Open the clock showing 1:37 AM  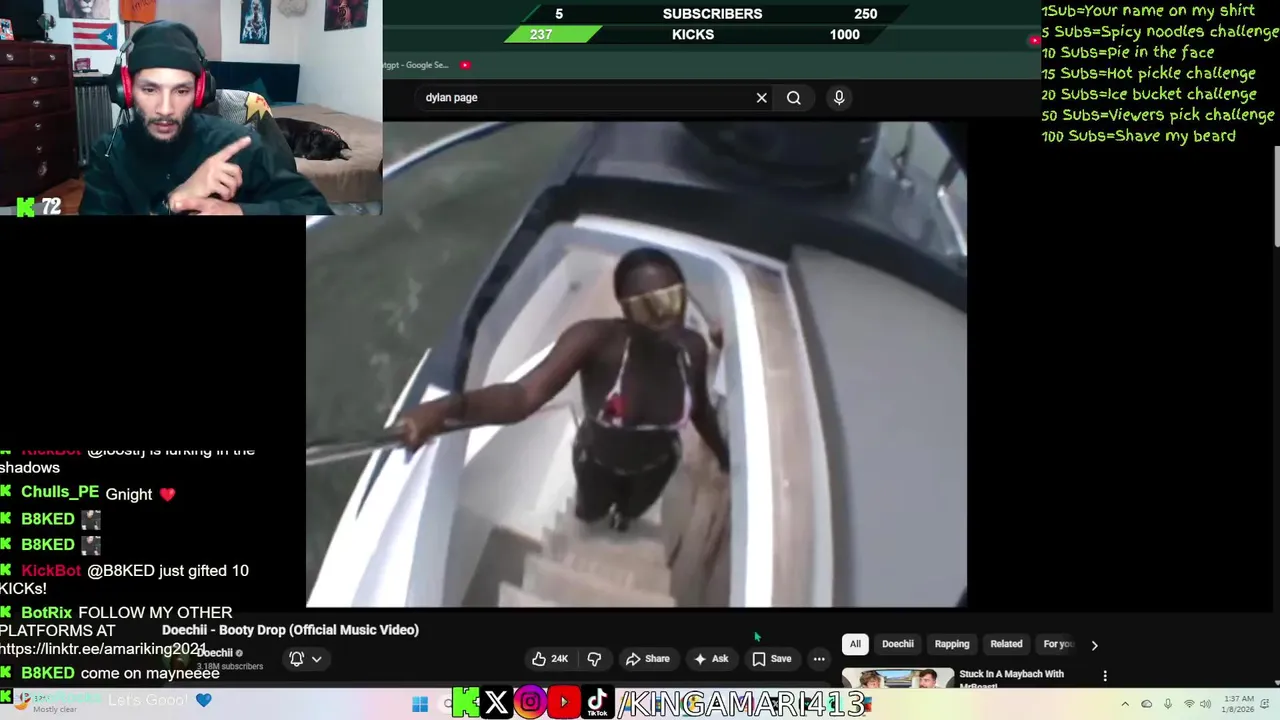coord(1236,704)
